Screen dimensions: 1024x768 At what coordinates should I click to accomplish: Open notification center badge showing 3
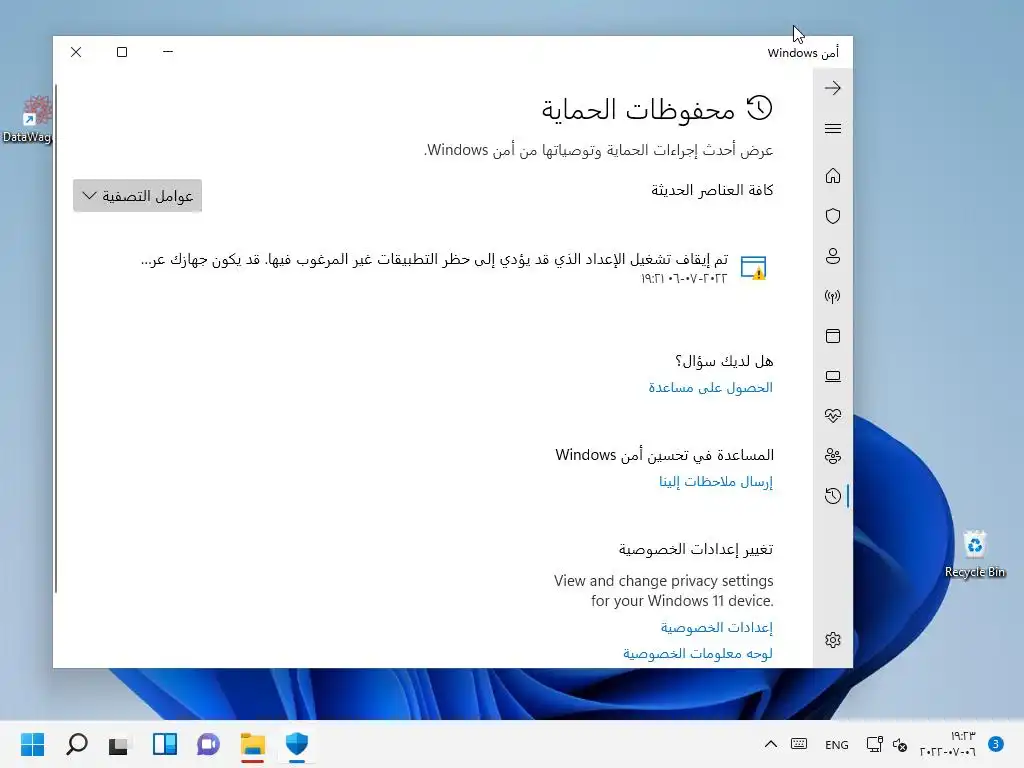(996, 744)
